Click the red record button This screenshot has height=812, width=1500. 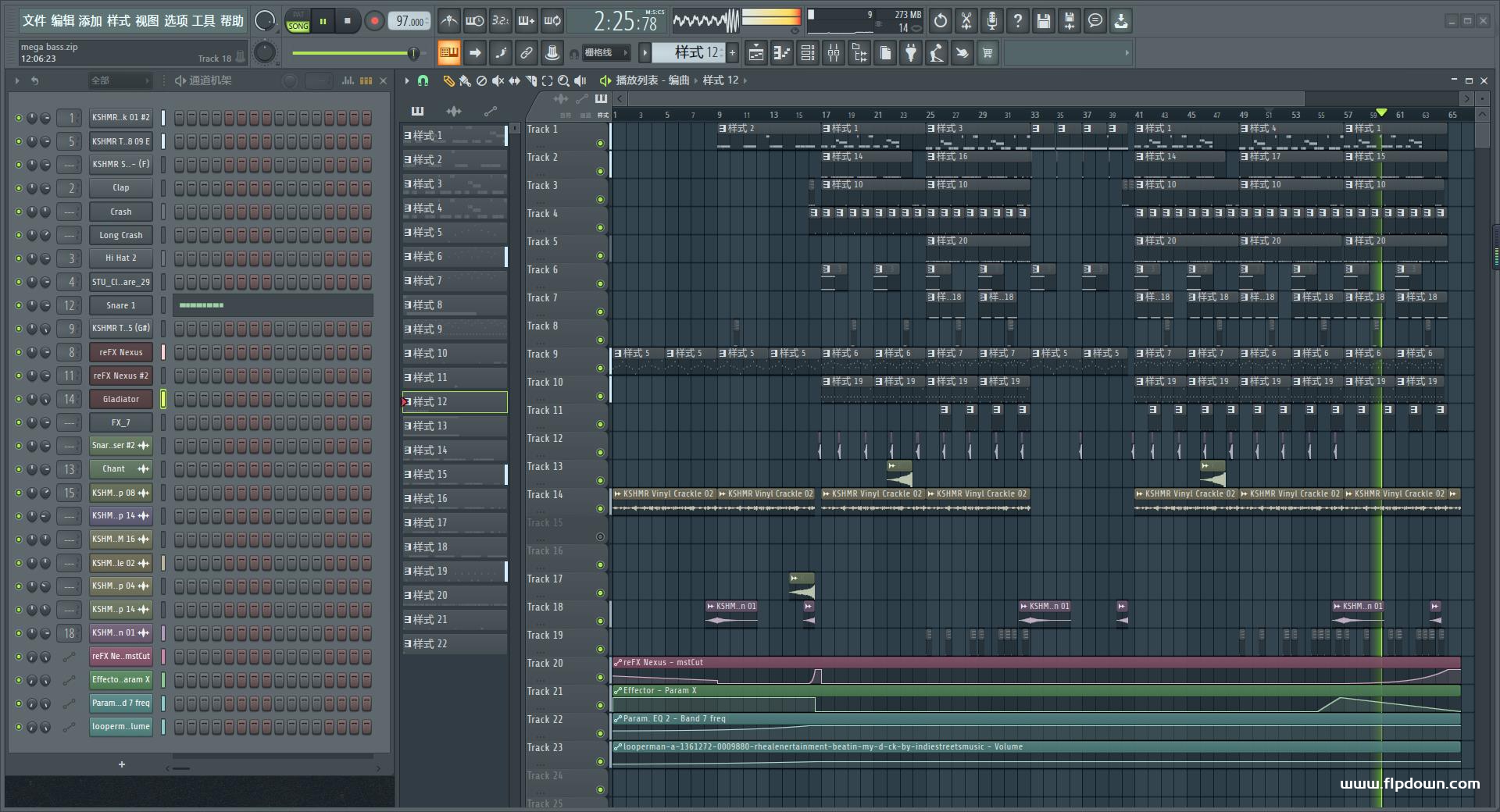(374, 21)
